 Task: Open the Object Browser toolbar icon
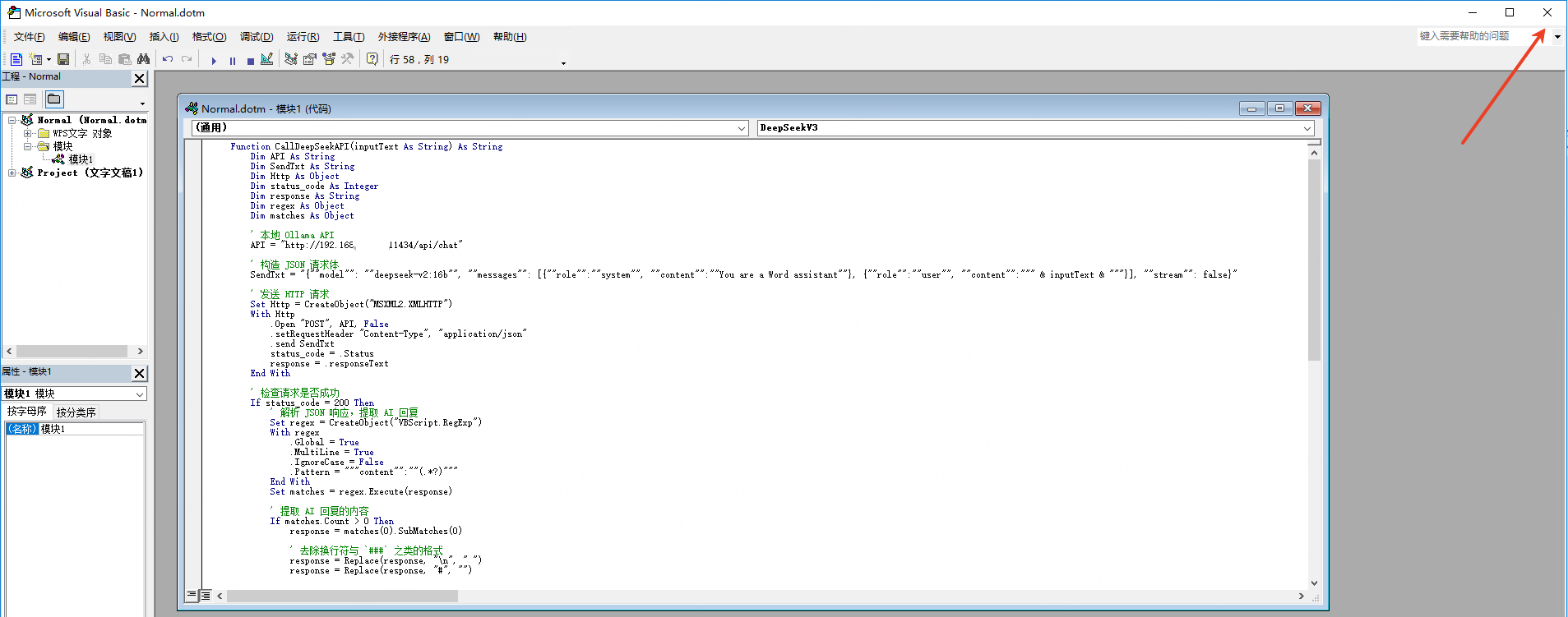click(329, 59)
